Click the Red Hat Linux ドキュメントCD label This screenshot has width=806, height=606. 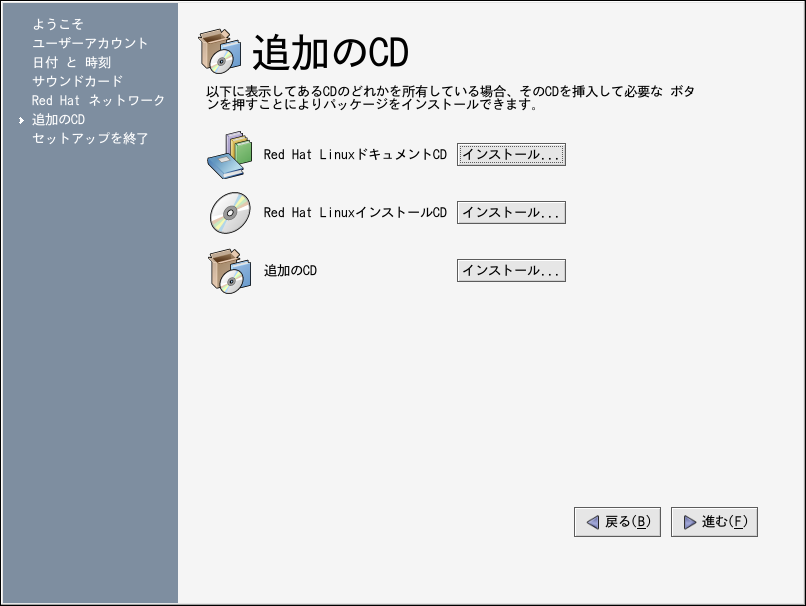(355, 155)
